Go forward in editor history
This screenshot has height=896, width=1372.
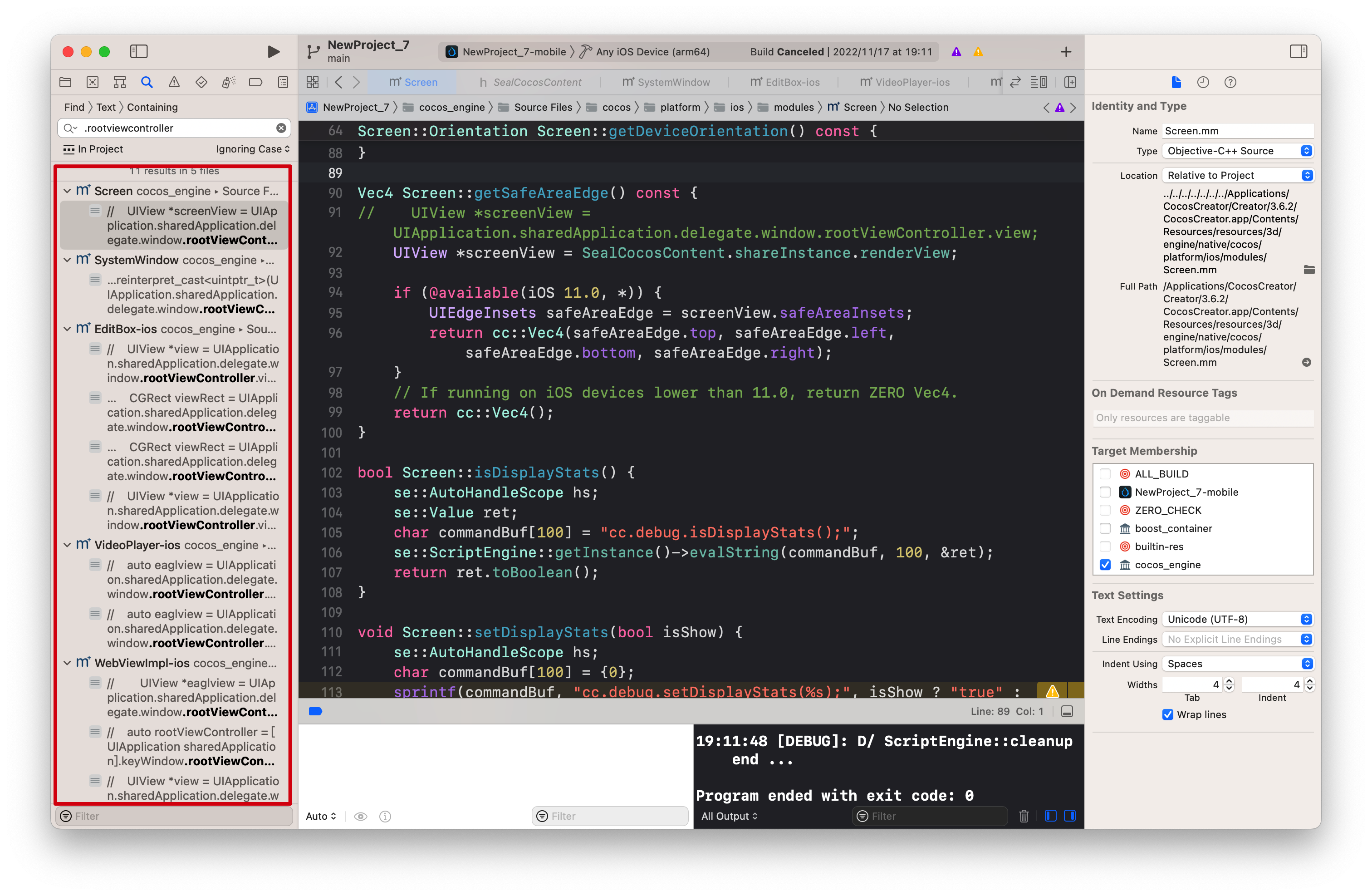click(357, 82)
